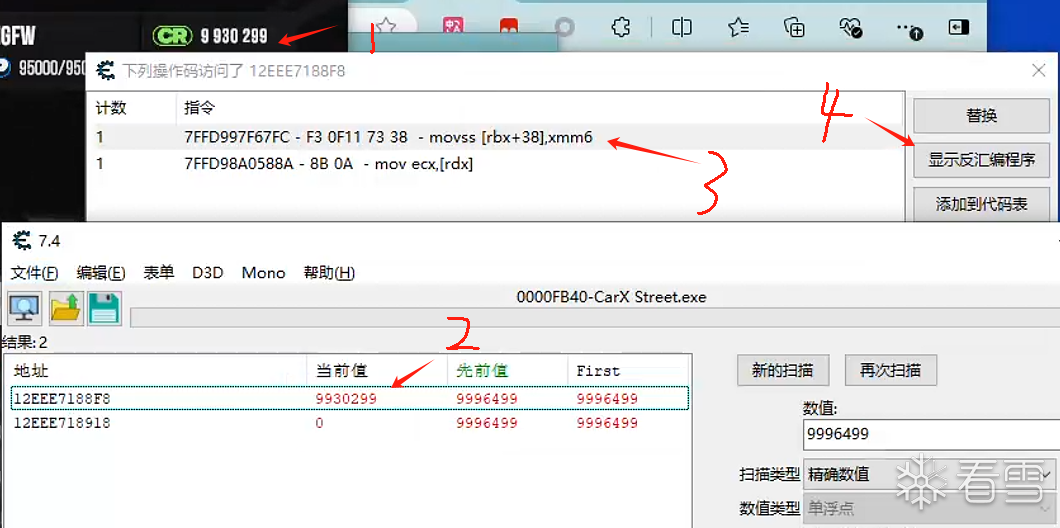Open the browser more options menu
Screen dimensions: 1060x528
(x=909, y=29)
